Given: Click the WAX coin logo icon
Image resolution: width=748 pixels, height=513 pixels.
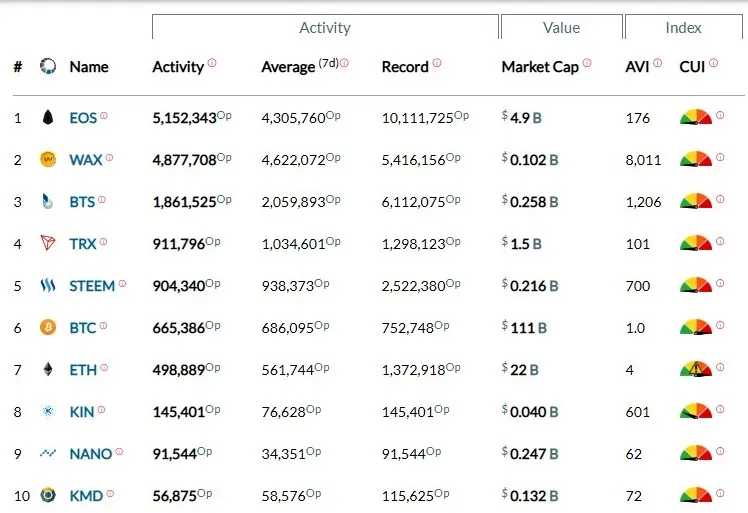Looking at the screenshot, I should pos(48,159).
